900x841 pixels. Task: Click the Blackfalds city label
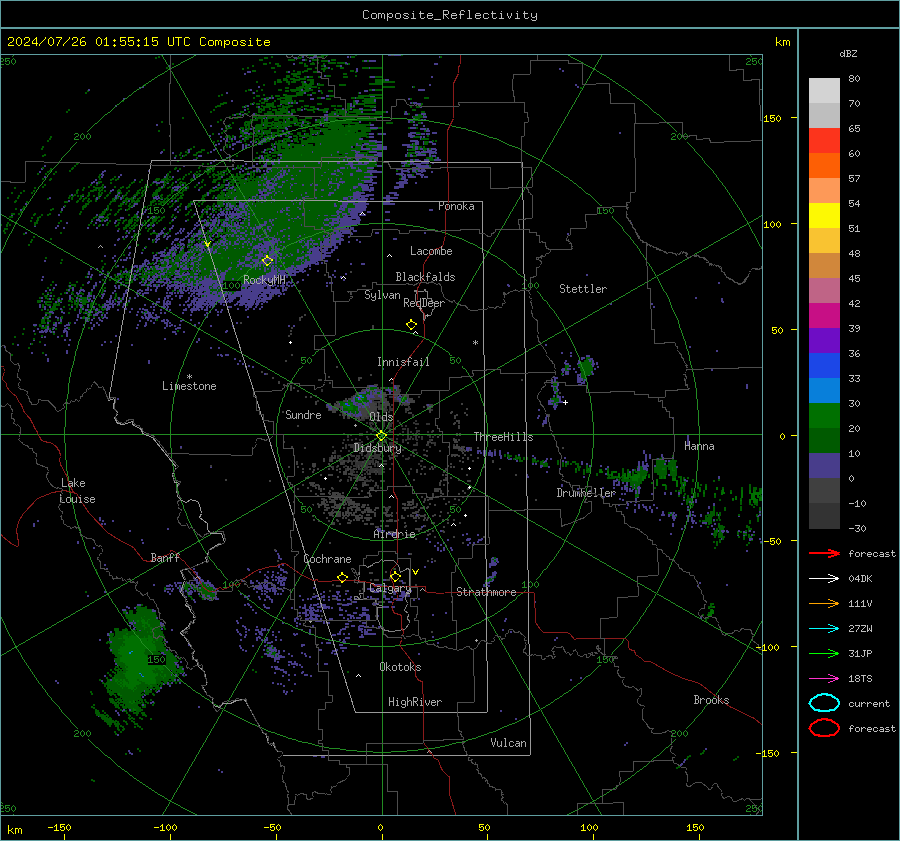tap(425, 277)
